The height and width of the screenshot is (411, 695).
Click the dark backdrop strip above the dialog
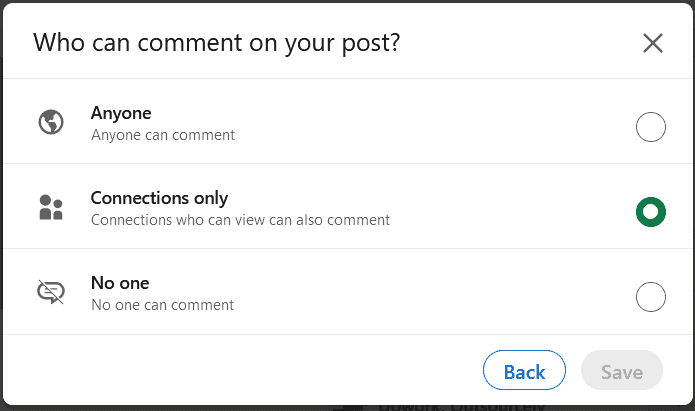[348, 1]
